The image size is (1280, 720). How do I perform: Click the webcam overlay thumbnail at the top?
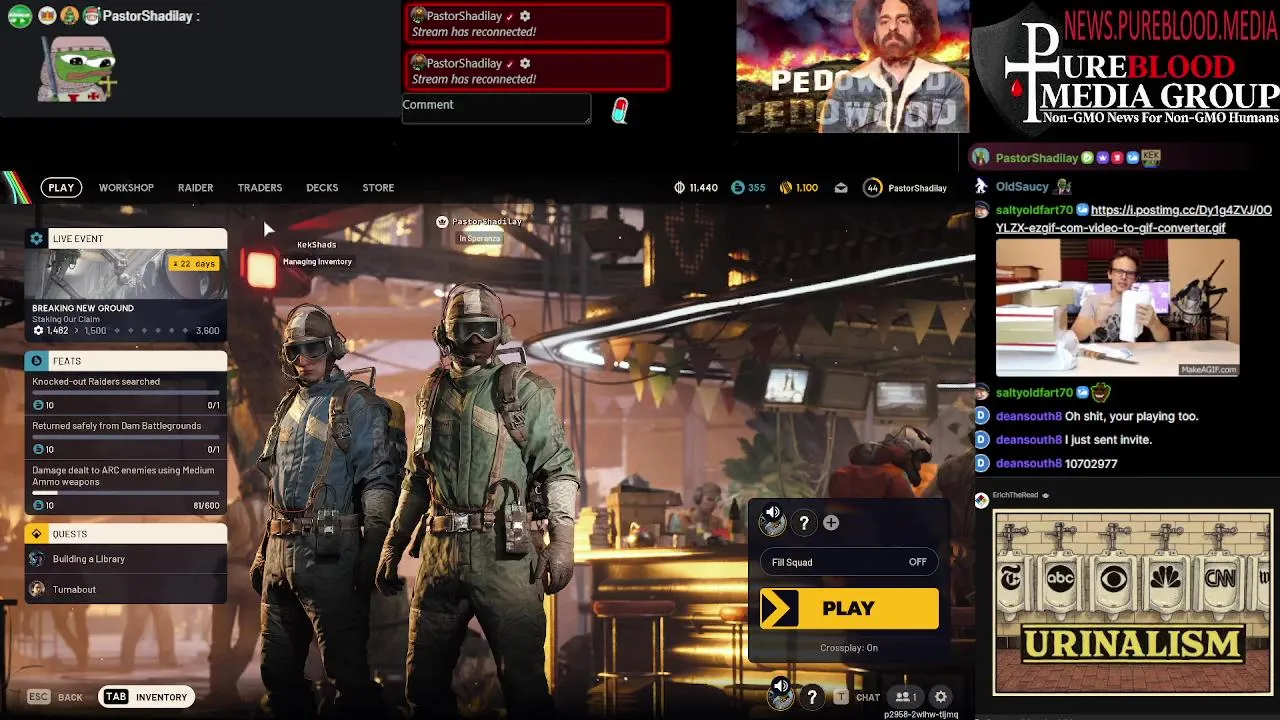tap(853, 66)
